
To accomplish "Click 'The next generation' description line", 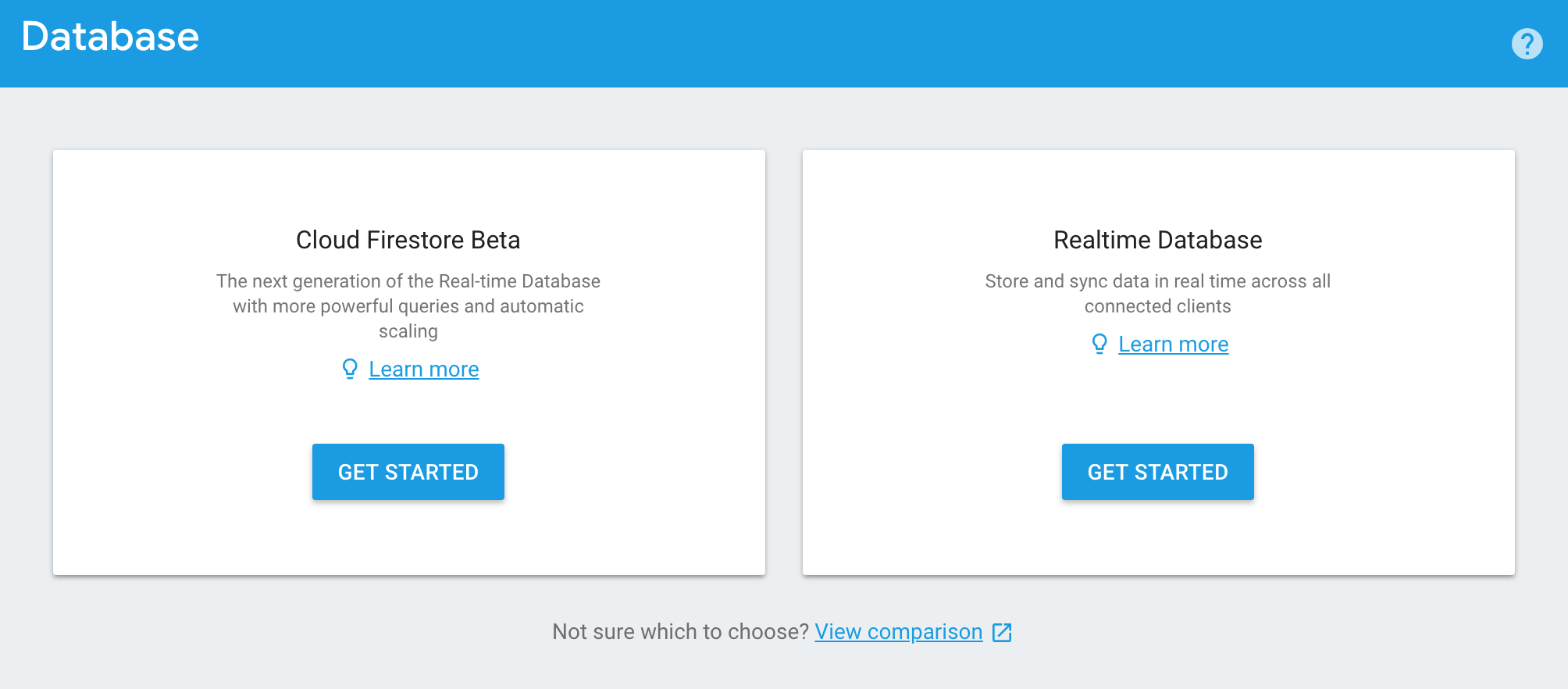I will pos(408,281).
